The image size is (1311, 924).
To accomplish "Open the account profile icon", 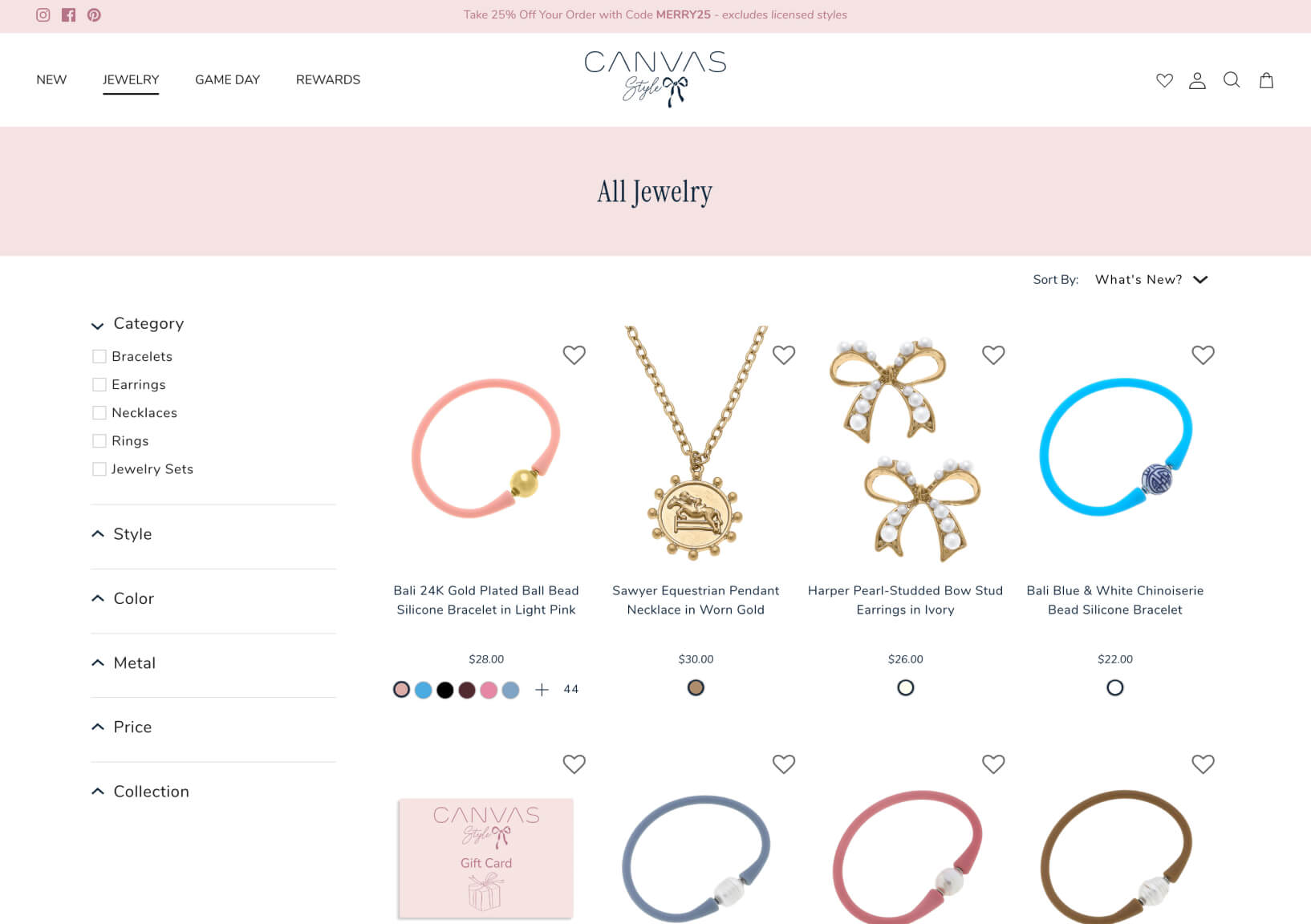I will pyautogui.click(x=1197, y=80).
